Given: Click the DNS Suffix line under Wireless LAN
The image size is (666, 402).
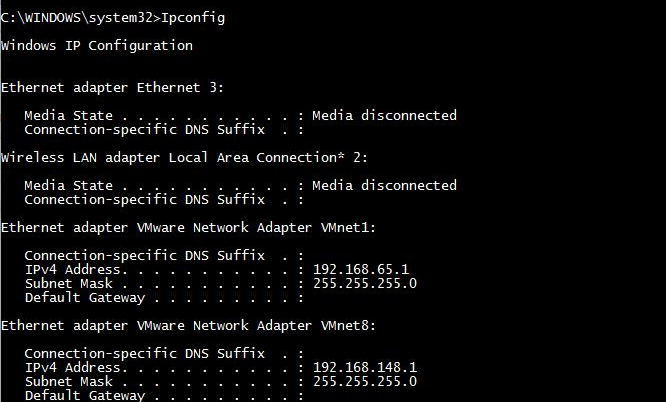Looking at the screenshot, I should (x=164, y=199).
